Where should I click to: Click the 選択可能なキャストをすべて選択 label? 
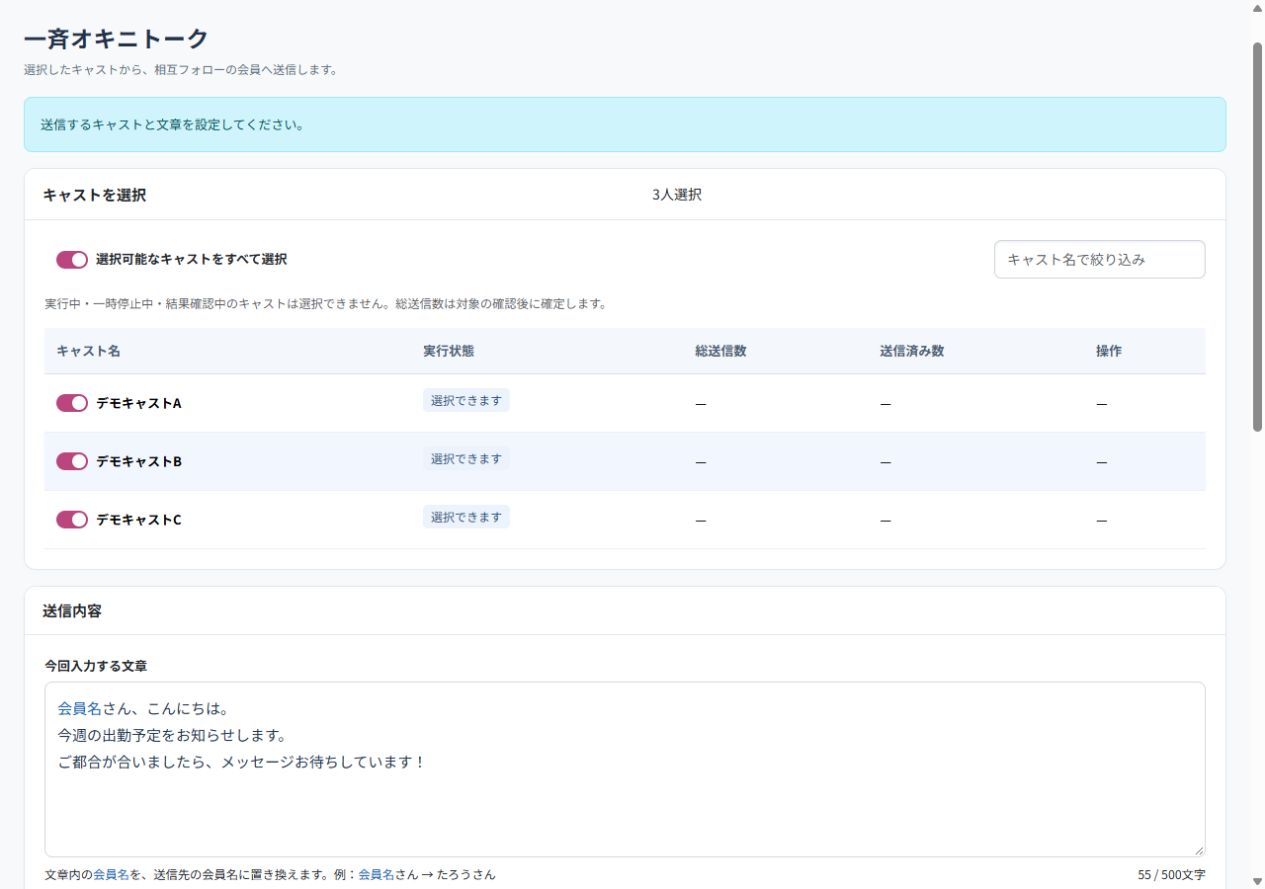(191, 259)
